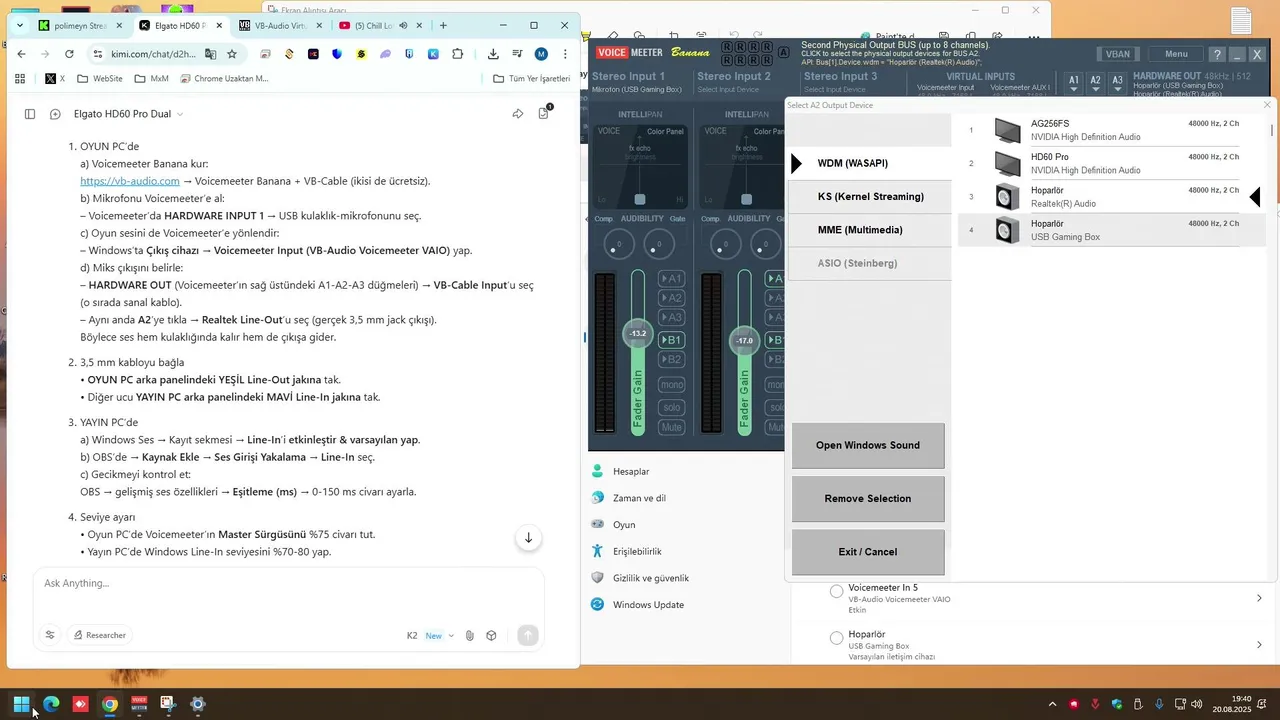Expand Hoparlör USB Gaming Box chevron
The height and width of the screenshot is (720, 1280).
[1259, 644]
